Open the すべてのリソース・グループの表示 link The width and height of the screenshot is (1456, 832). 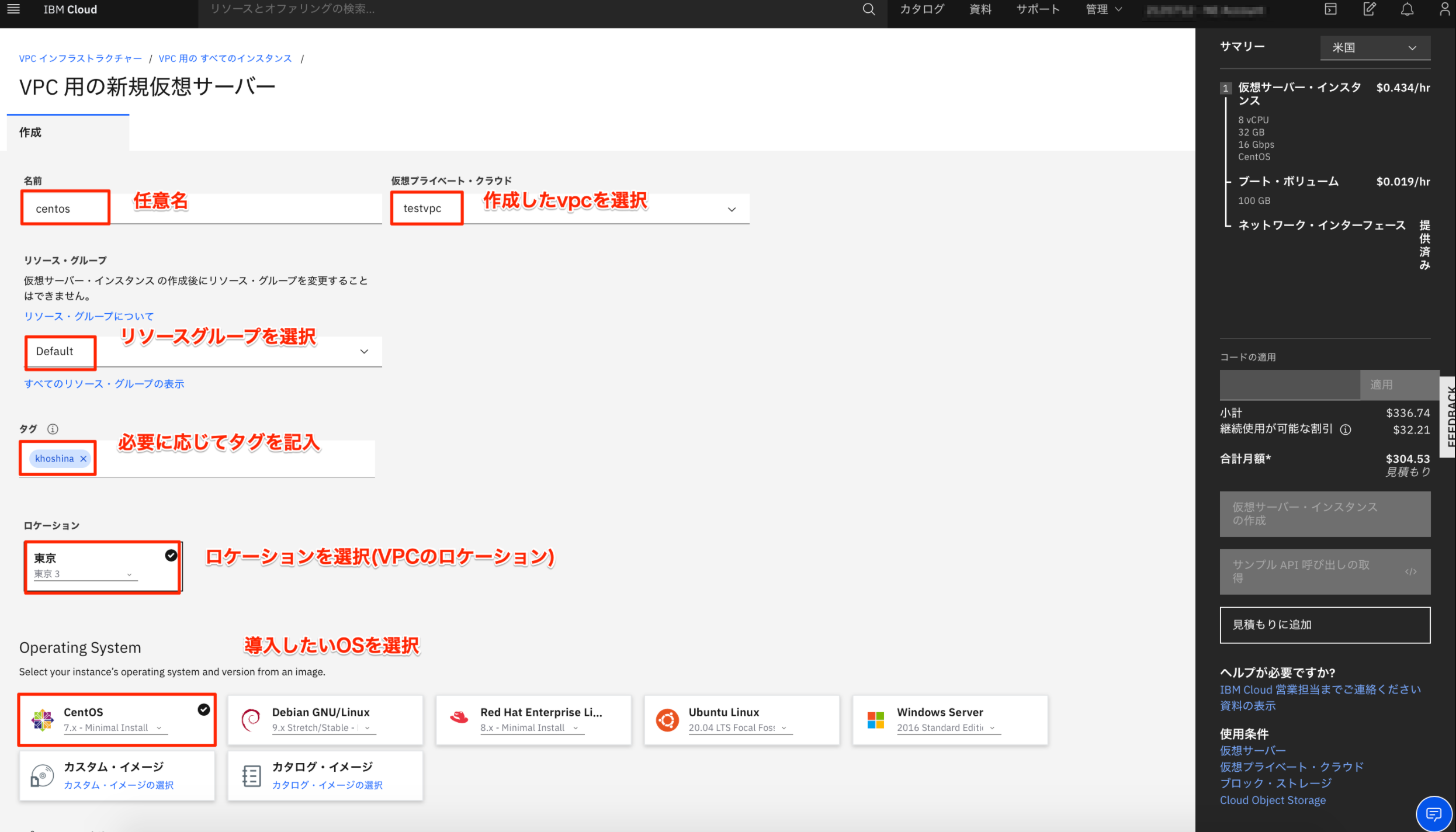pyautogui.click(x=104, y=384)
